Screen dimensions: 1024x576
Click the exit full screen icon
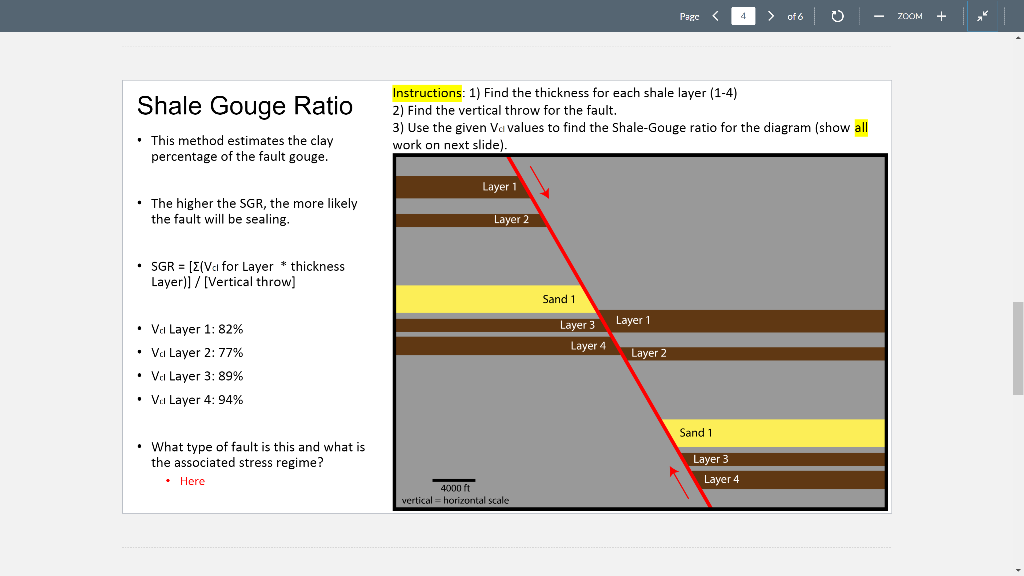click(x=983, y=16)
